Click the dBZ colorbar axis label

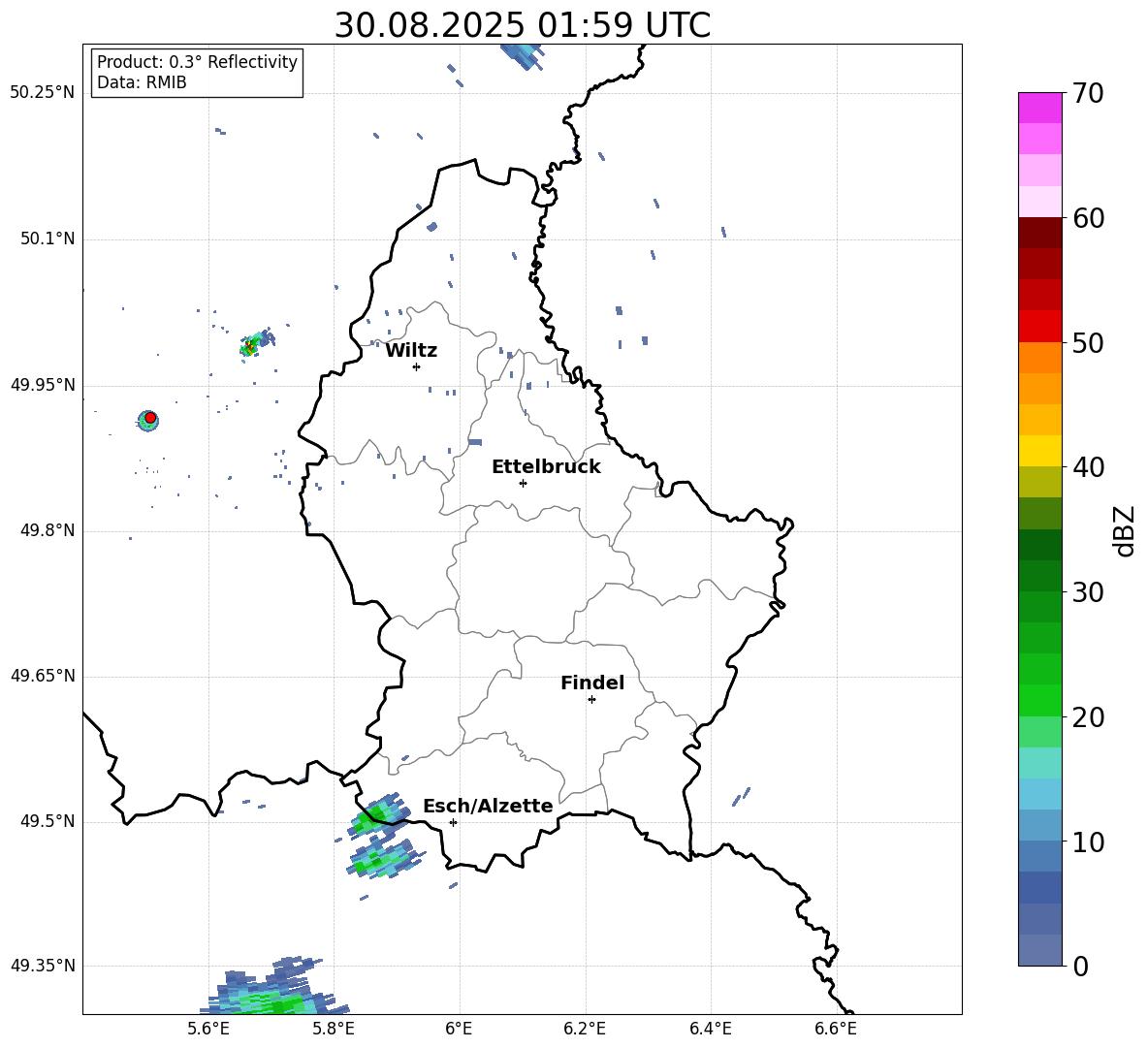tap(1123, 530)
